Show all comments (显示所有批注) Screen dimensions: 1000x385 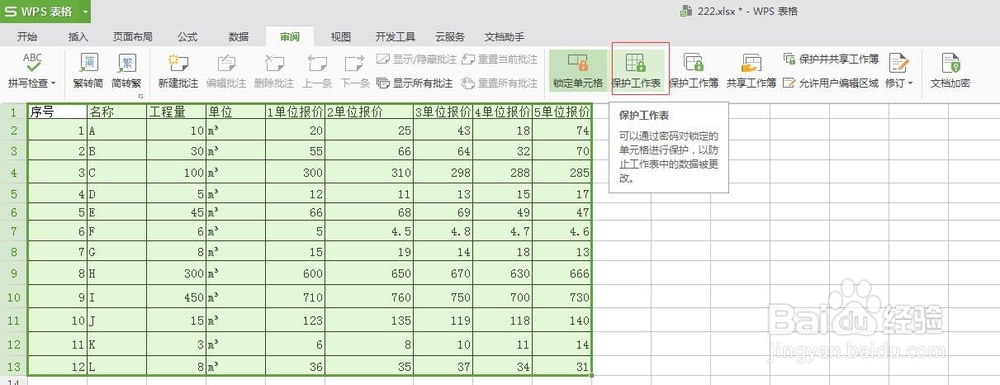coord(415,83)
